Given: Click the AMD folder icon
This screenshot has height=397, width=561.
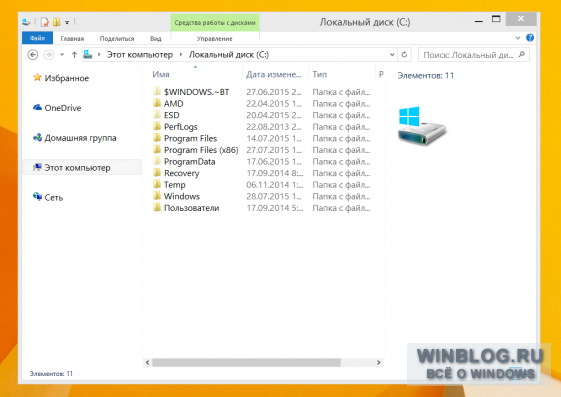Looking at the screenshot, I should [157, 103].
